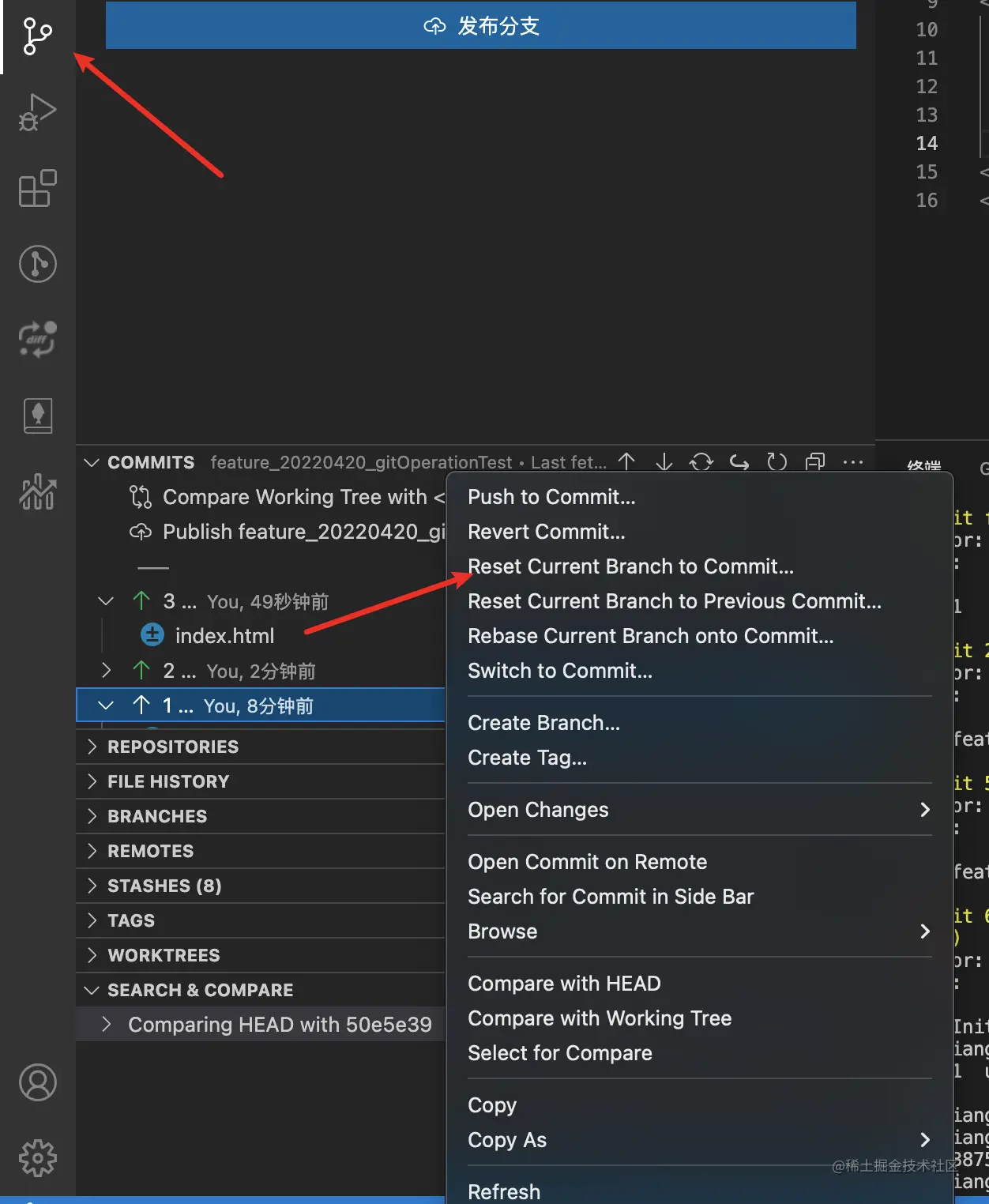This screenshot has width=989, height=1204.
Task: Open the Copy As submenu
Action: click(507, 1140)
